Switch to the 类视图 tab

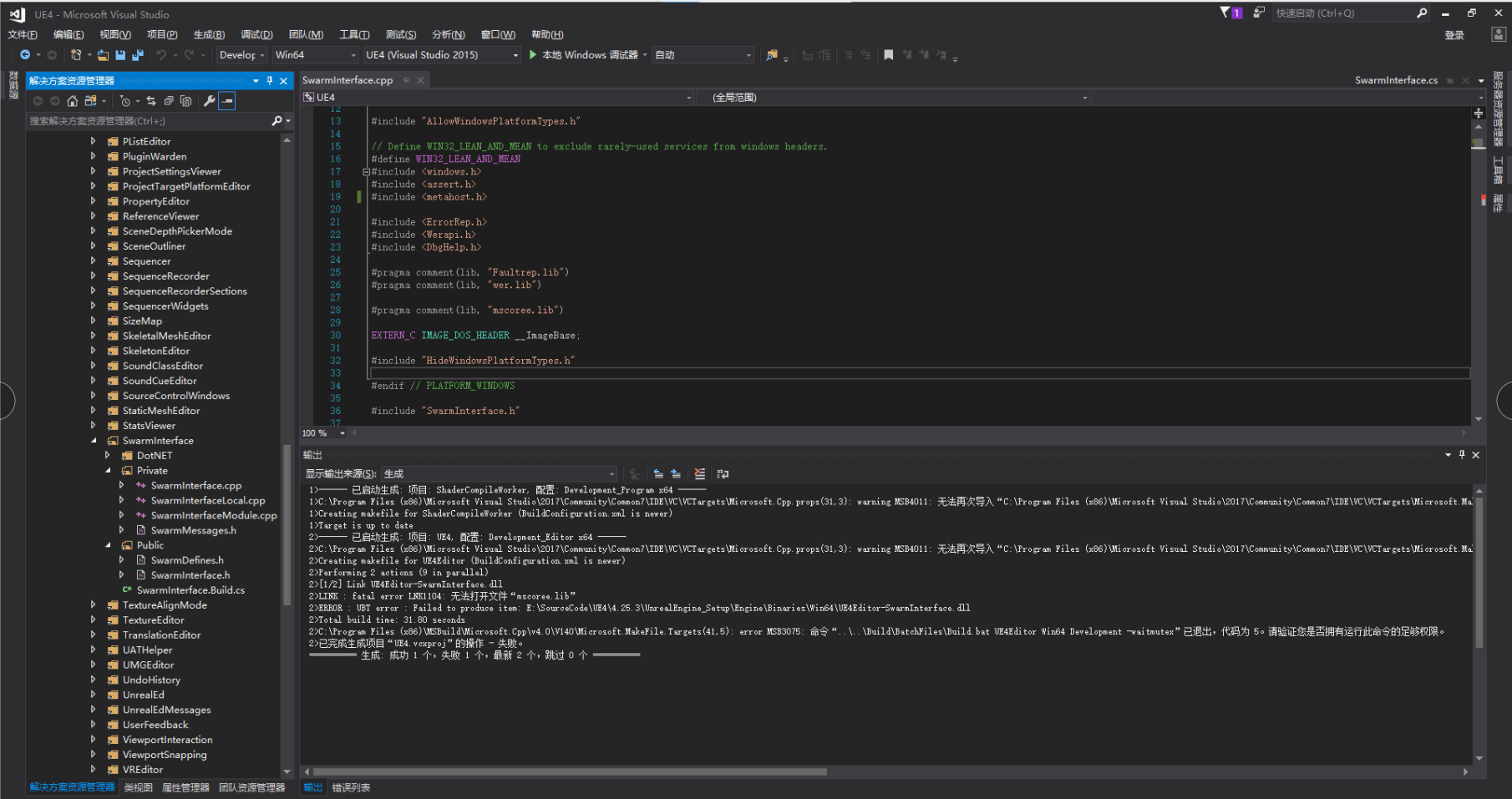(139, 787)
